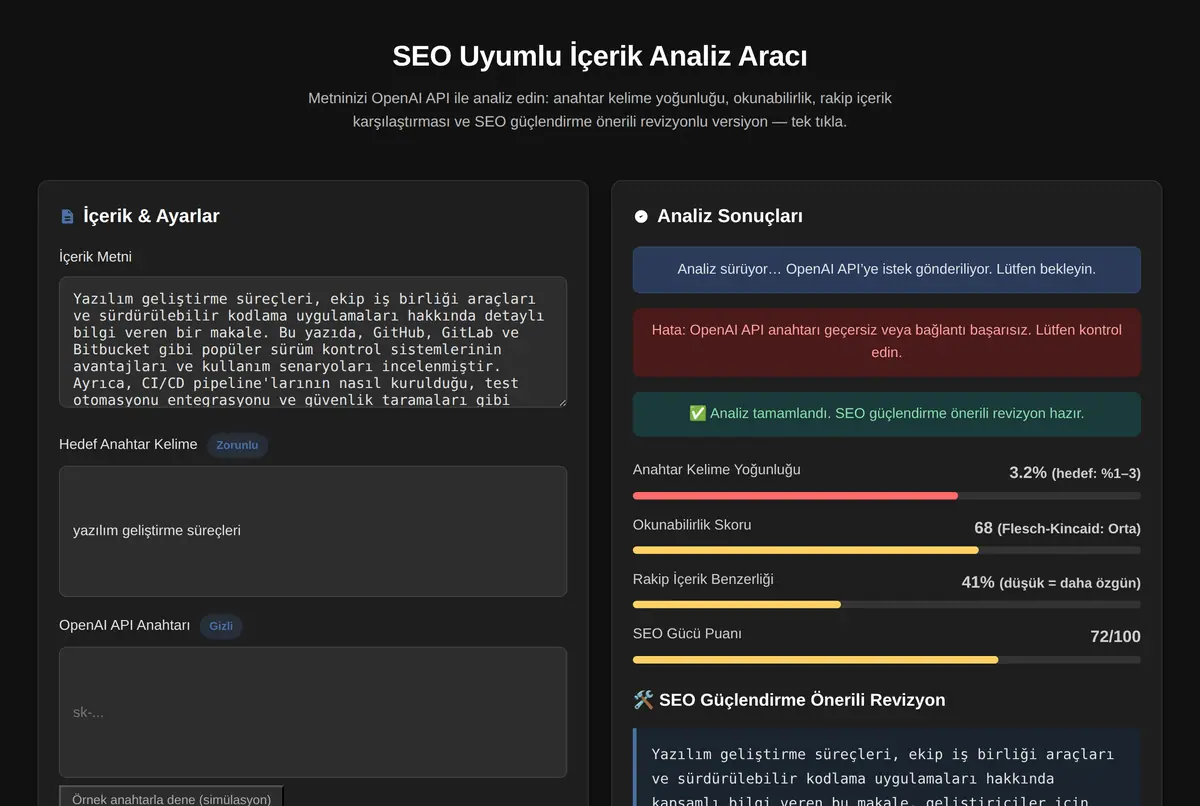Click inside the İçerik Metni textarea
The width and height of the screenshot is (1200, 806).
pos(313,342)
